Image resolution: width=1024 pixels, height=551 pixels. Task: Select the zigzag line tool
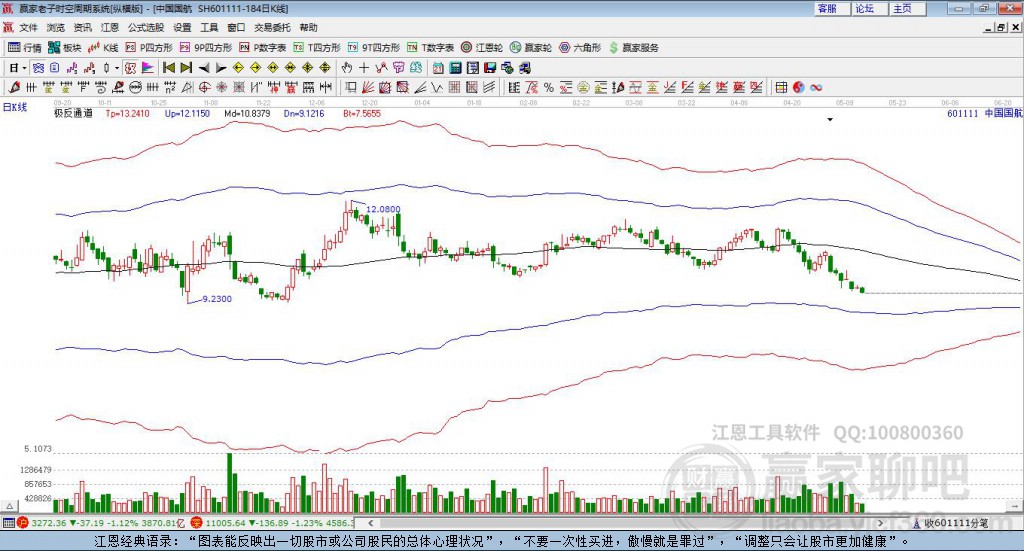tap(436, 87)
